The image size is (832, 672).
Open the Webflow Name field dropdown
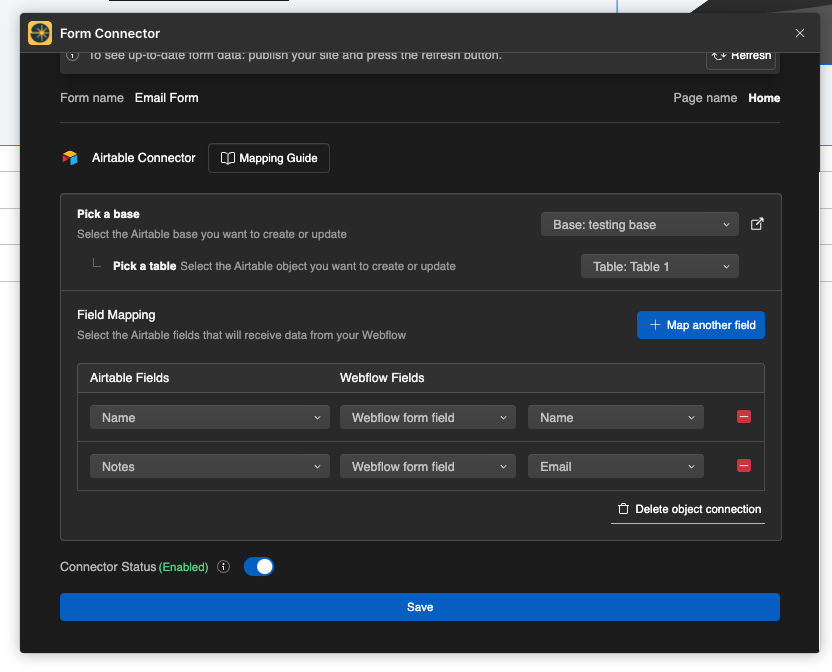[616, 418]
